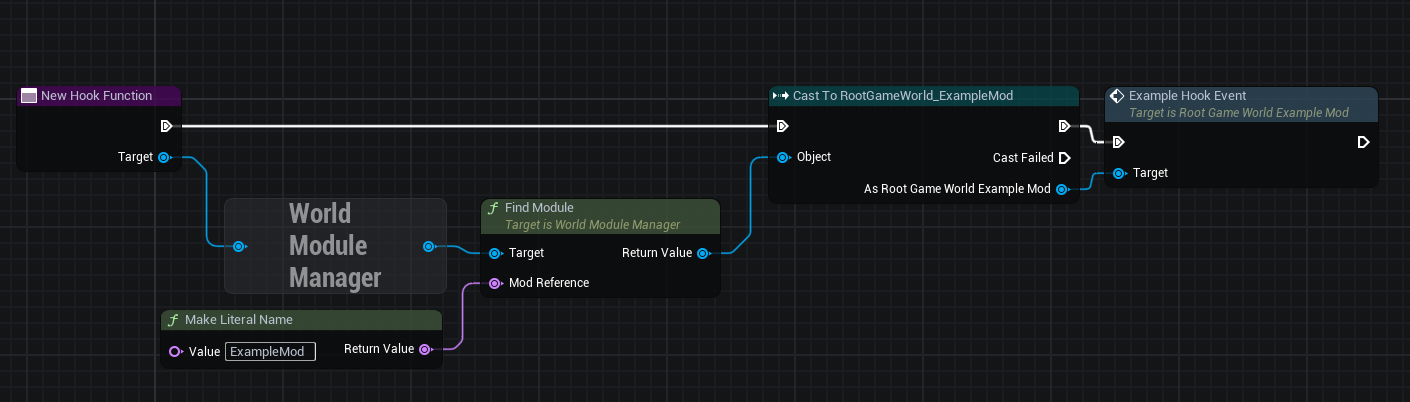Click Target output pin on New Hook Function

164,157
